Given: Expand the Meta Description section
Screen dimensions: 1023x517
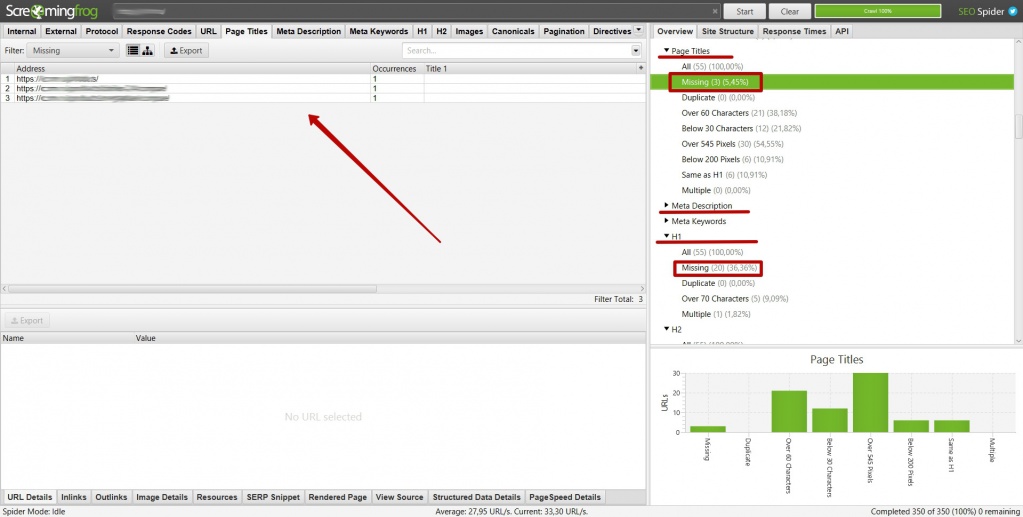Looking at the screenshot, I should tap(667, 206).
